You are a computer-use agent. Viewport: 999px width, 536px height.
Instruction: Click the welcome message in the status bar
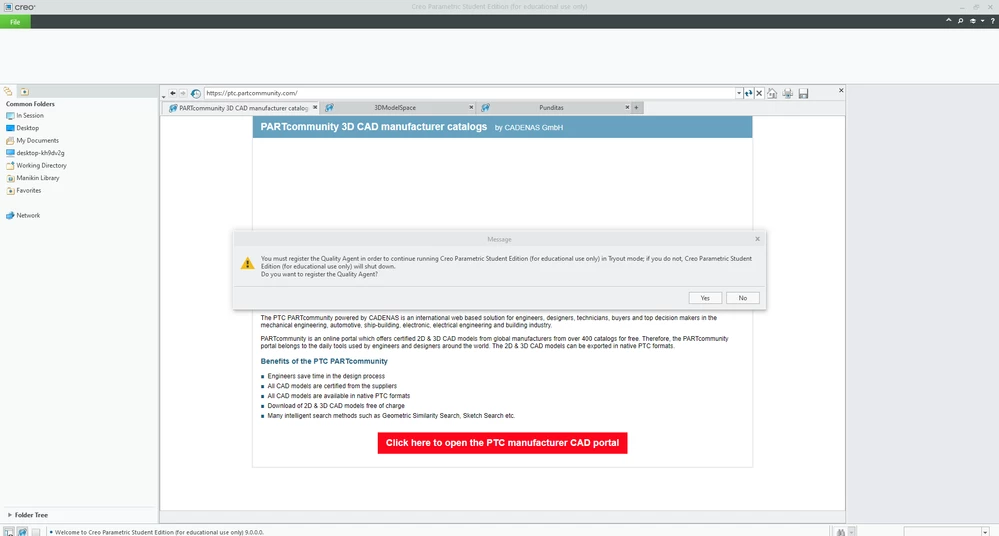(159, 532)
